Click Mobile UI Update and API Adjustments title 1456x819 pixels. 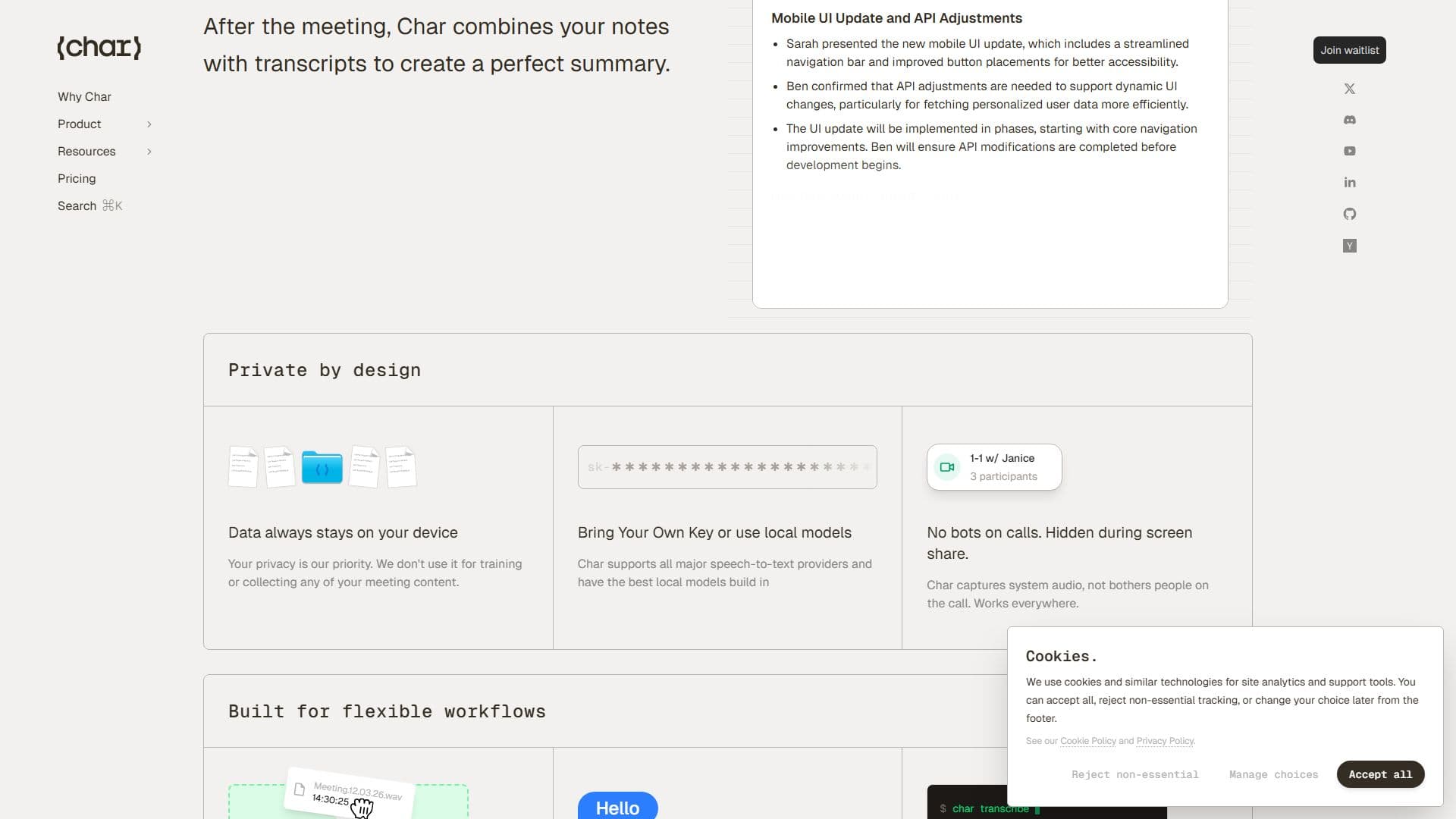pyautogui.click(x=896, y=18)
